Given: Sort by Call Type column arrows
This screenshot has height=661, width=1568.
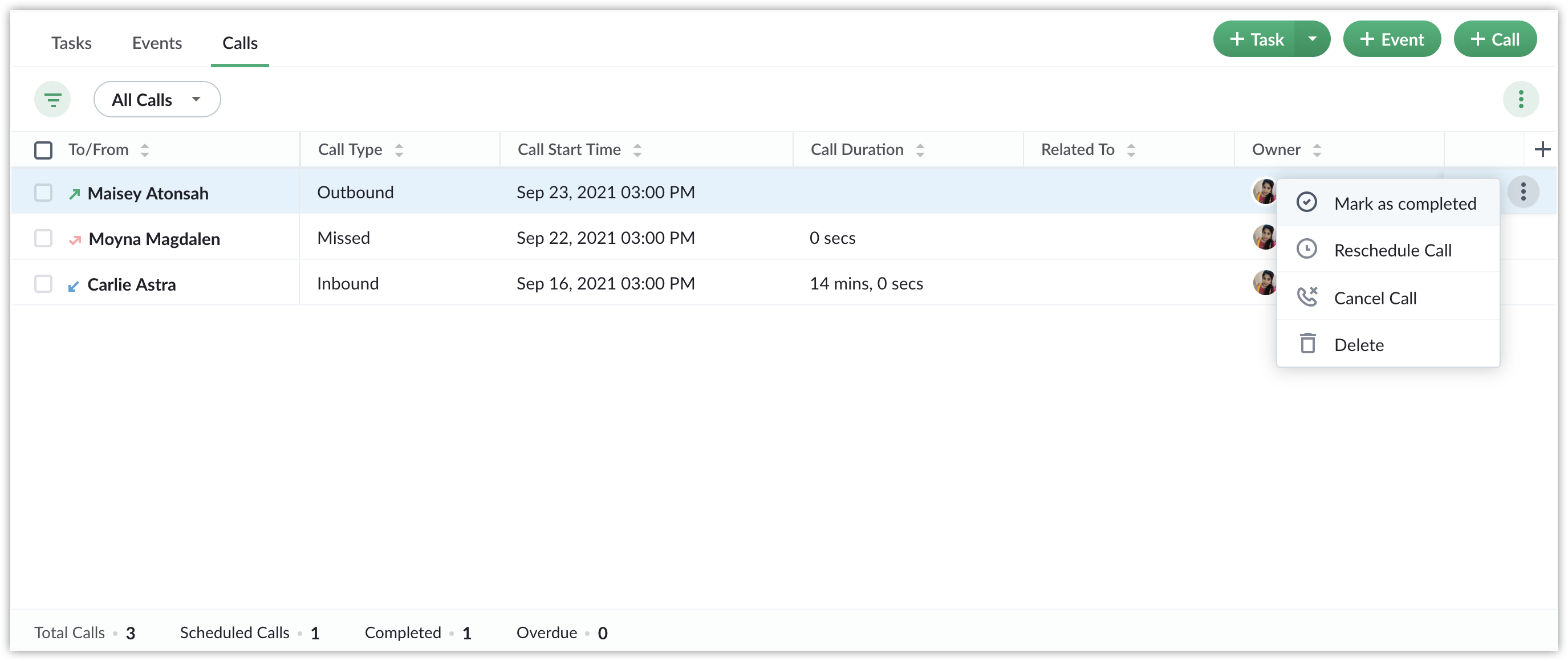Looking at the screenshot, I should [399, 150].
